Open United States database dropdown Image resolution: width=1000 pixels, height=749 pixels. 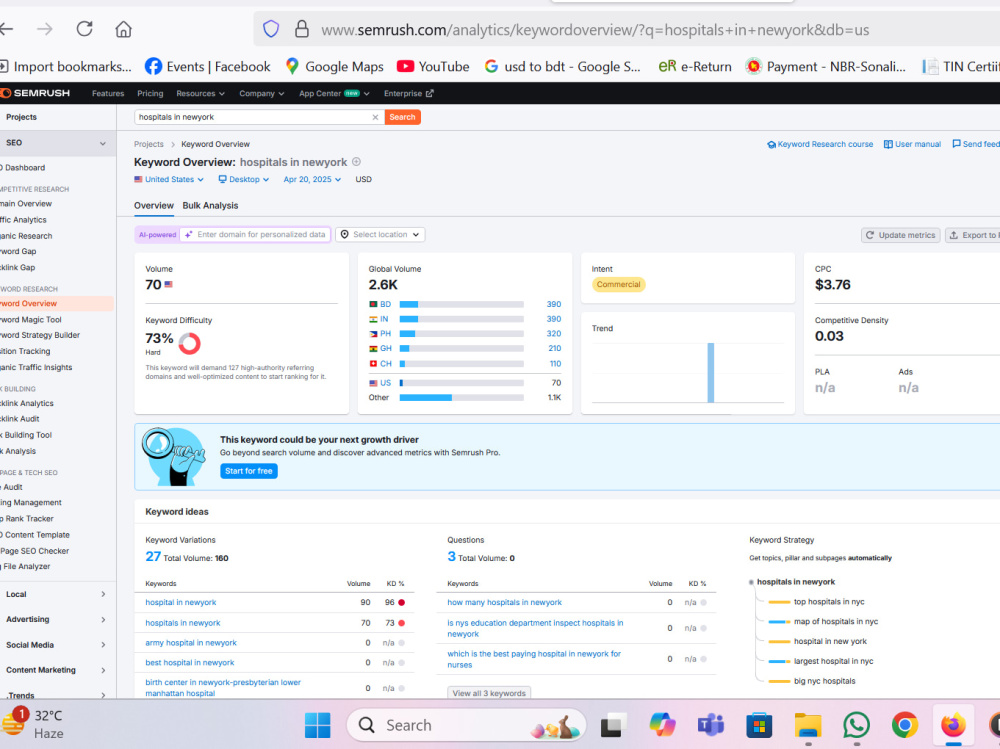168,179
